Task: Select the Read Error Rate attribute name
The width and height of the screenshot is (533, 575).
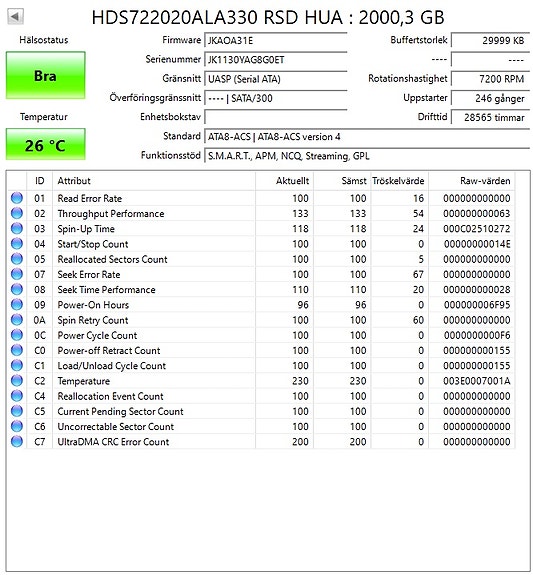Action: point(90,198)
